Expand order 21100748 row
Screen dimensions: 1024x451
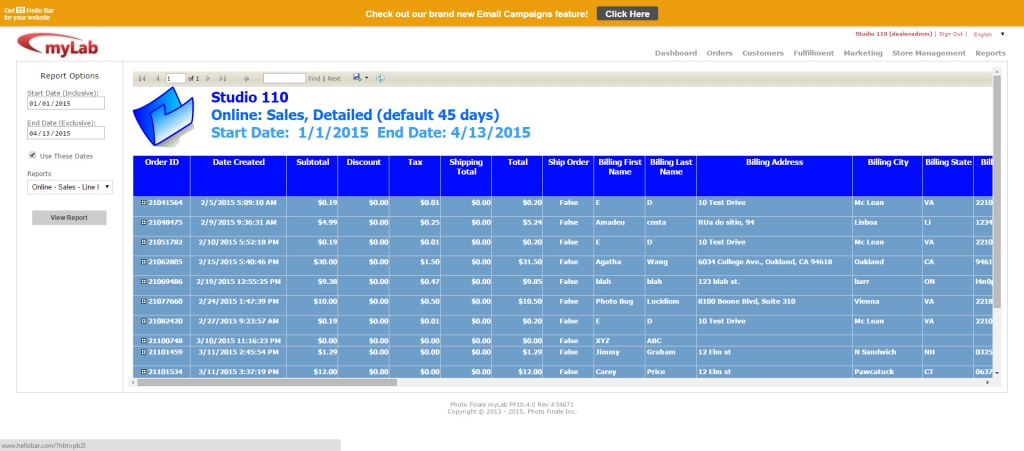tap(144, 341)
